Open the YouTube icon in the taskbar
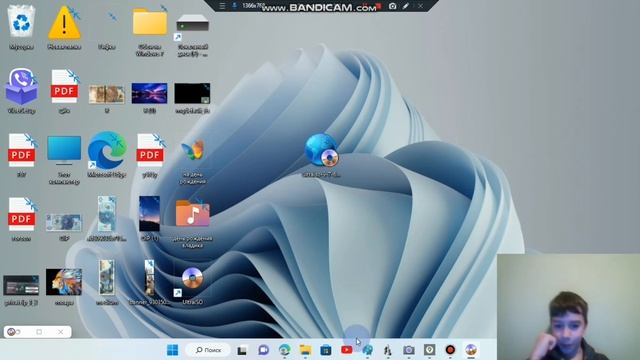 tap(347, 350)
